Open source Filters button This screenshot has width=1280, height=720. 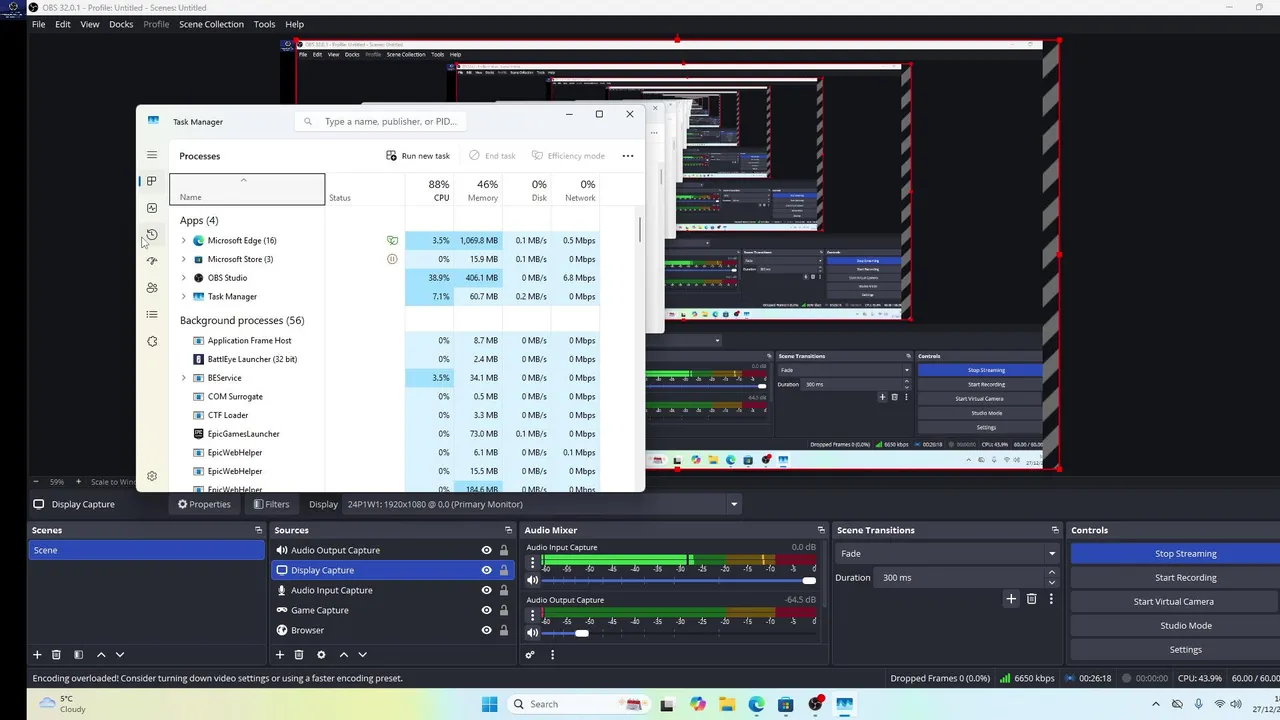click(271, 504)
